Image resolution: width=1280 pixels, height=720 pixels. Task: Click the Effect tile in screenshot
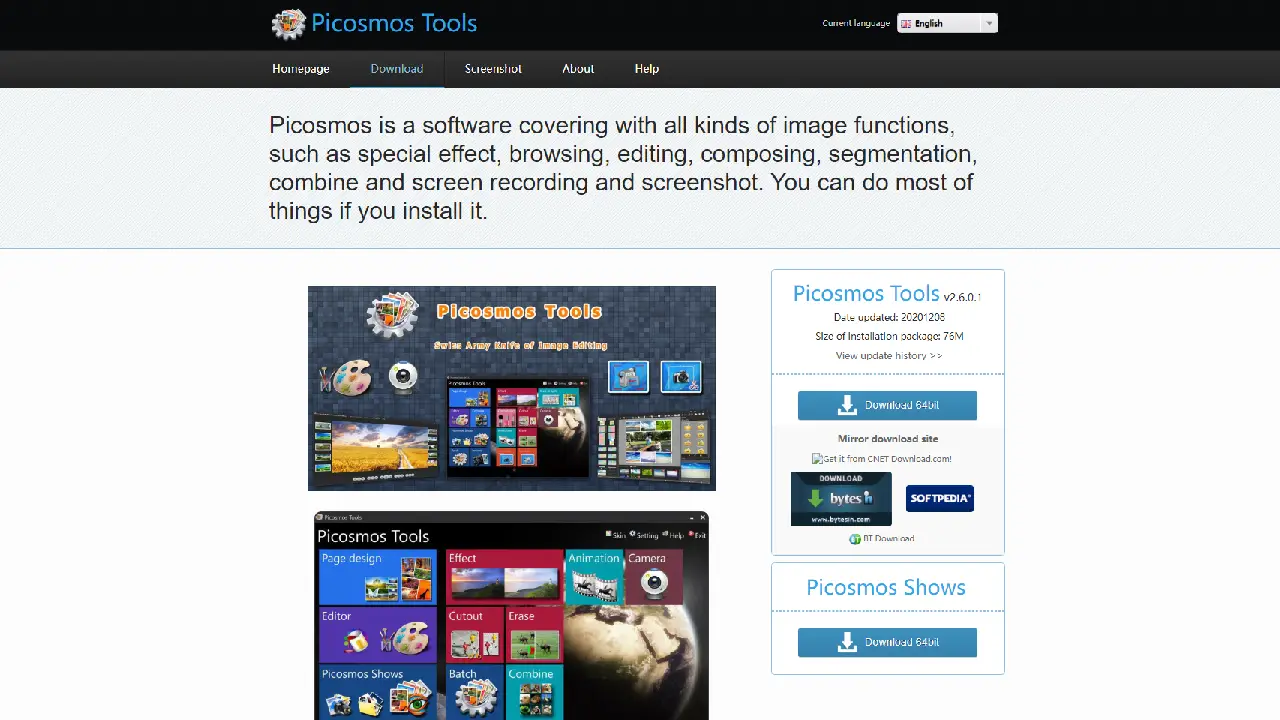click(505, 575)
